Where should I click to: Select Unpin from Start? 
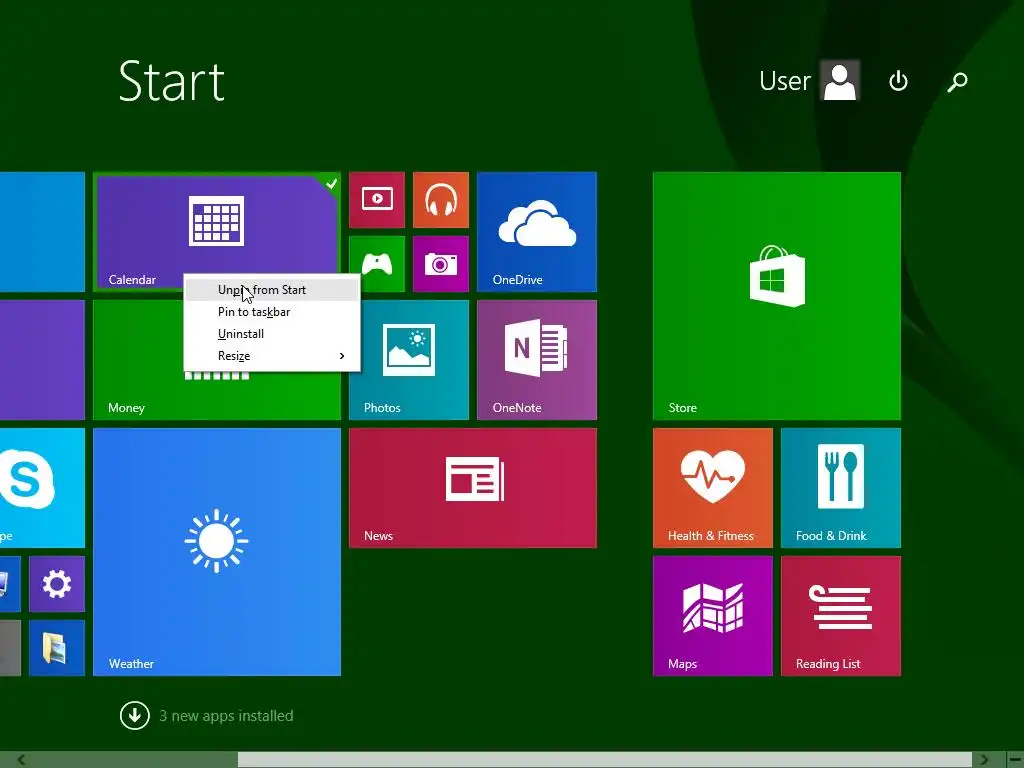click(x=272, y=290)
